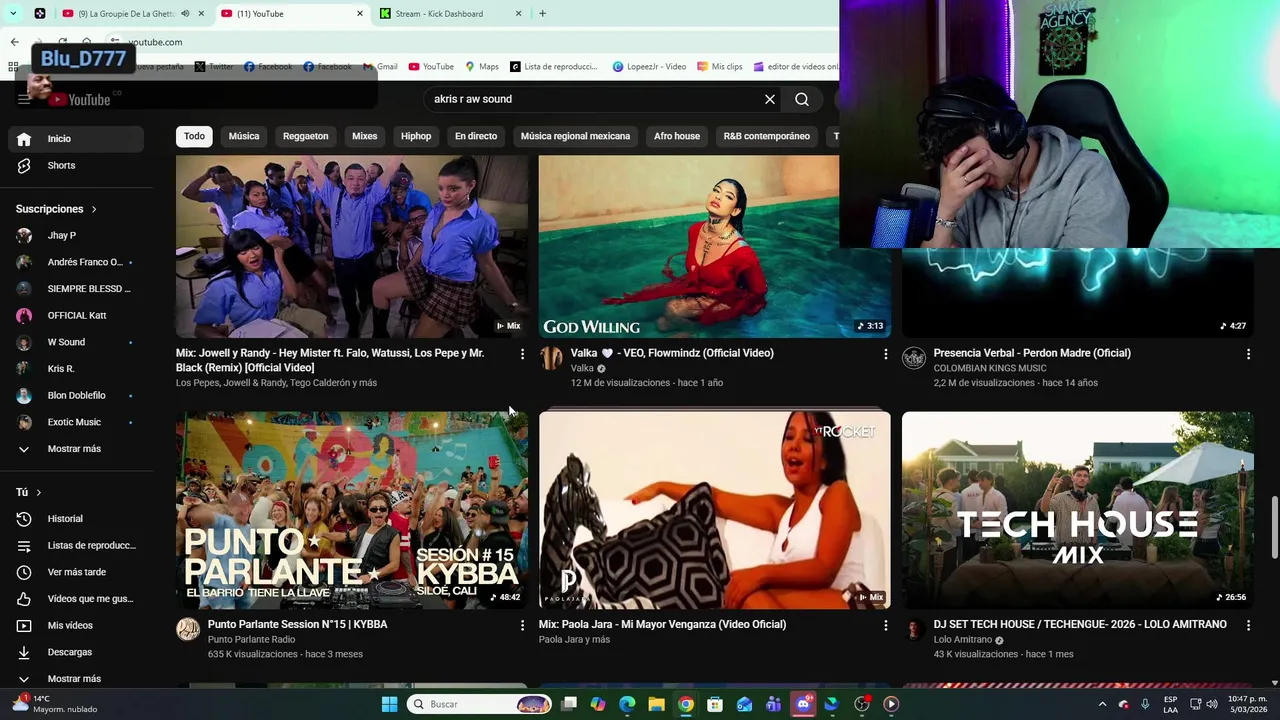Screen dimensions: 1280x720
Task: Show hidden system tray icons chevron
Action: pos(1102,704)
